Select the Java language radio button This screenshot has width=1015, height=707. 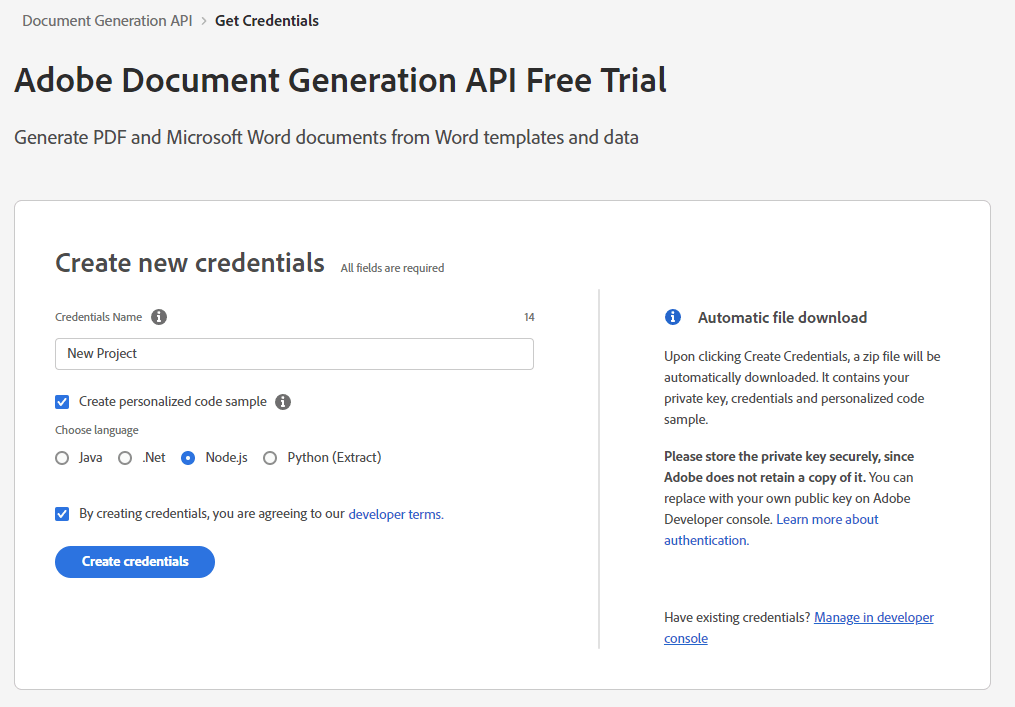62,458
